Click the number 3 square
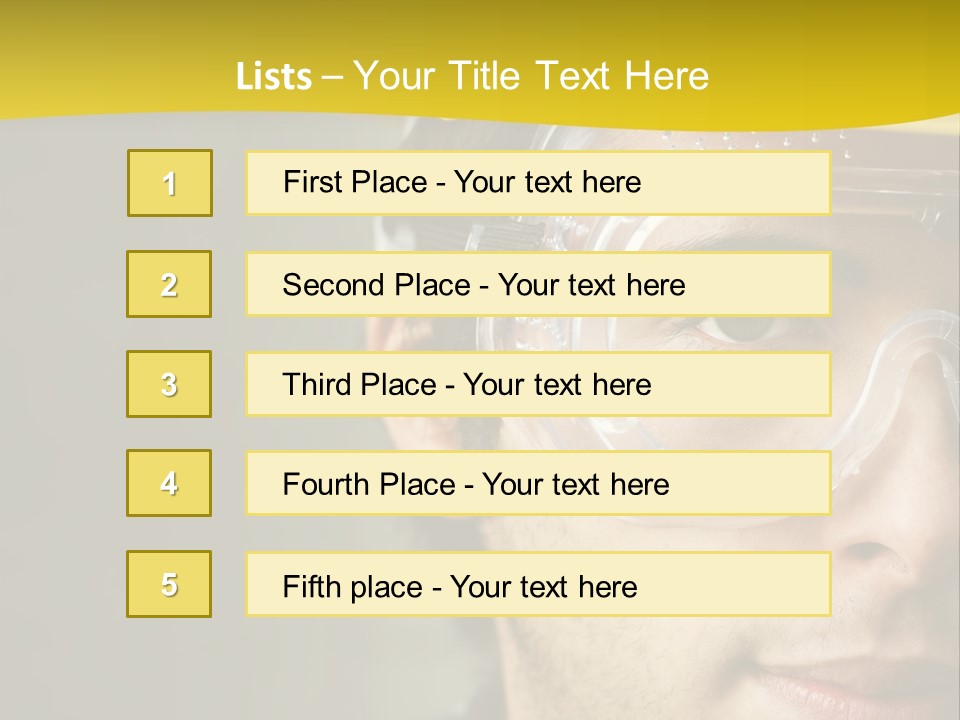 169,384
